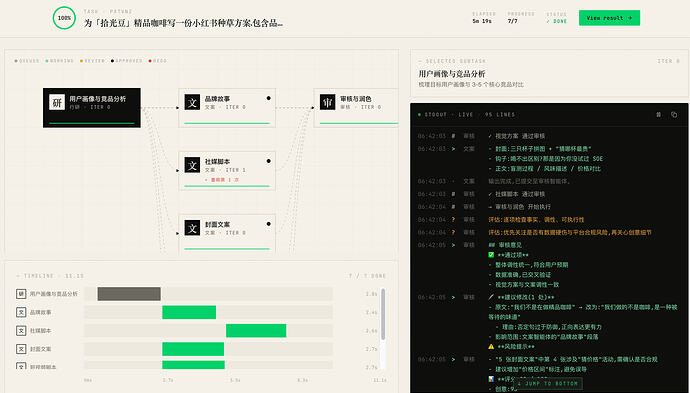Click the green checkbox emoji before 通过项
Viewport: 690px width, 393px height.
coord(491,255)
